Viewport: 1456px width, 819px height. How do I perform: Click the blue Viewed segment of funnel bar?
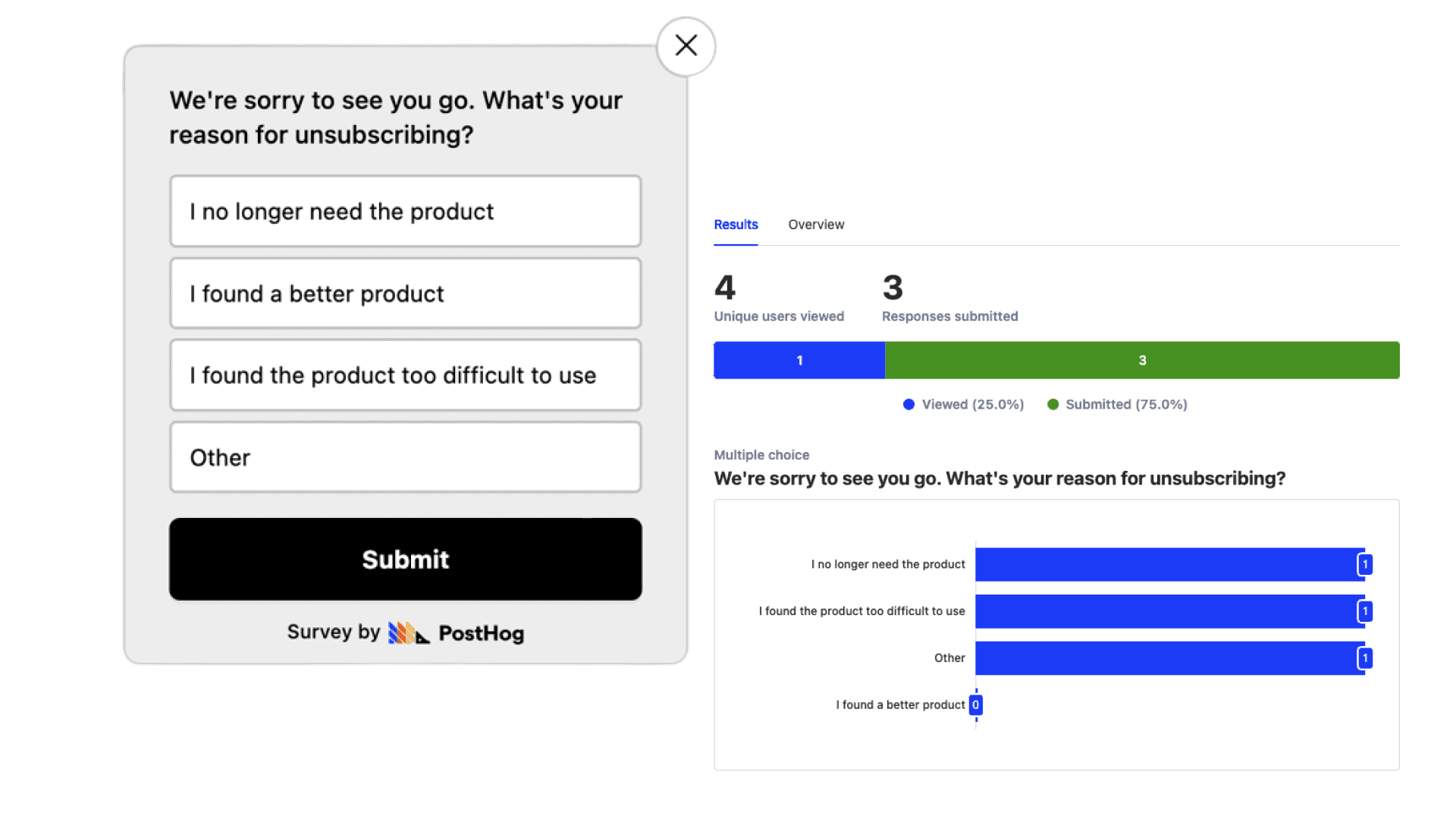[799, 360]
